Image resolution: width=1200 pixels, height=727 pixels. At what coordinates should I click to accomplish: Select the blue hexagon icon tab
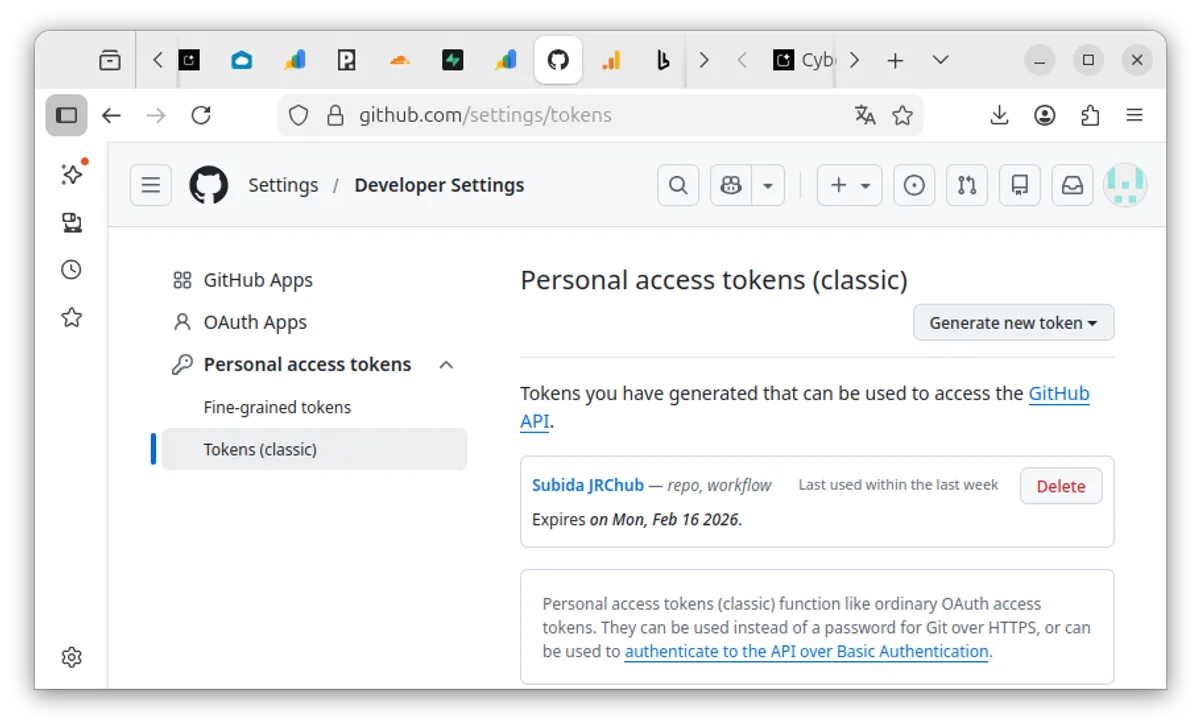click(241, 61)
